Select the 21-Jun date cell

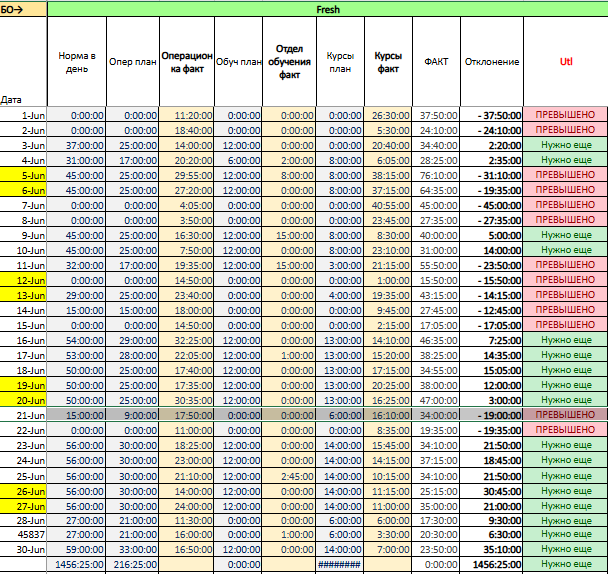pos(23,415)
